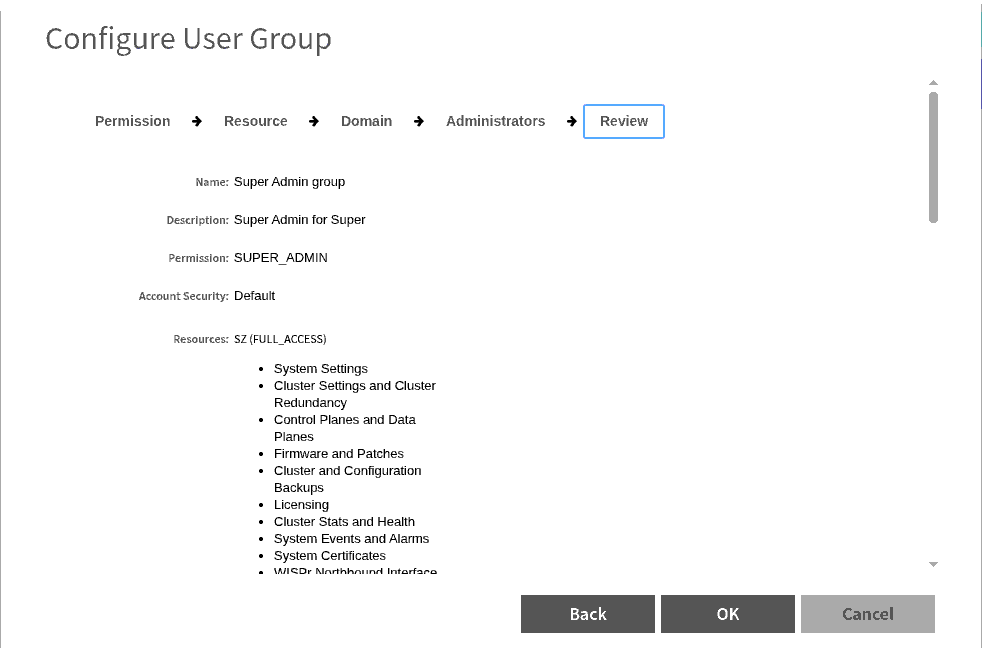Image resolution: width=982 pixels, height=649 pixels.
Task: Jump to the Administrators step
Action: coord(495,121)
